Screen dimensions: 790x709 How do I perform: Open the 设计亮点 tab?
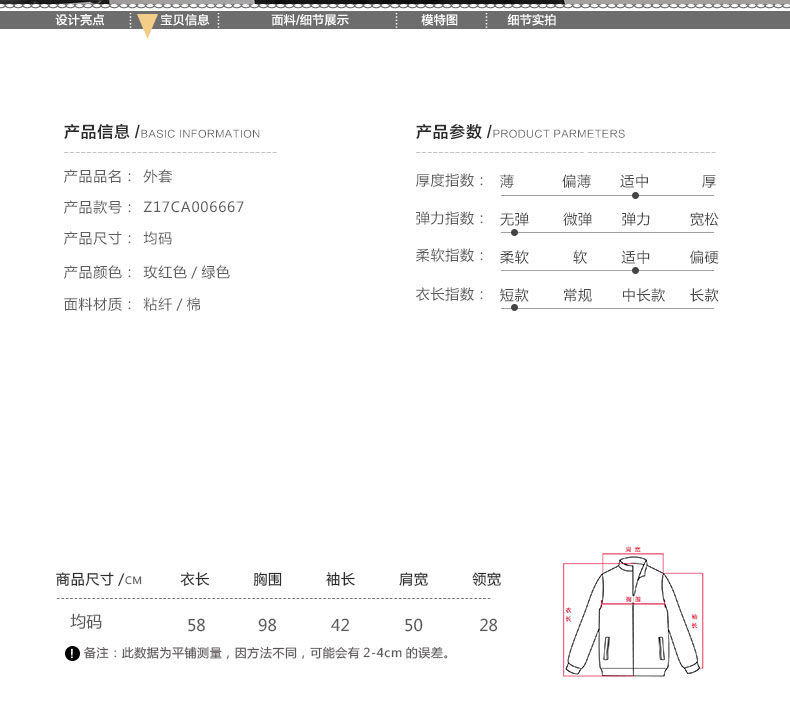coord(80,20)
